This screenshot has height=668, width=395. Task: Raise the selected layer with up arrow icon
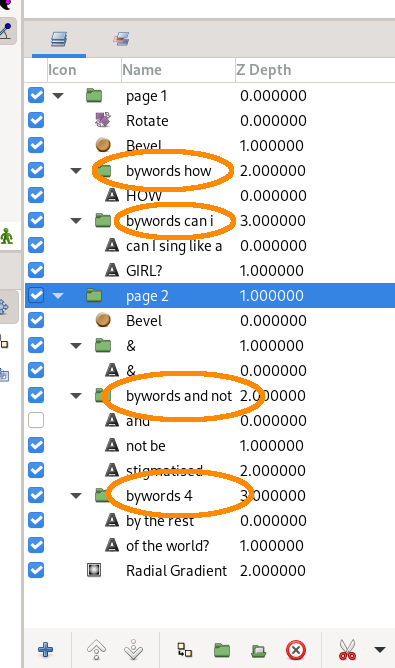[97, 650]
